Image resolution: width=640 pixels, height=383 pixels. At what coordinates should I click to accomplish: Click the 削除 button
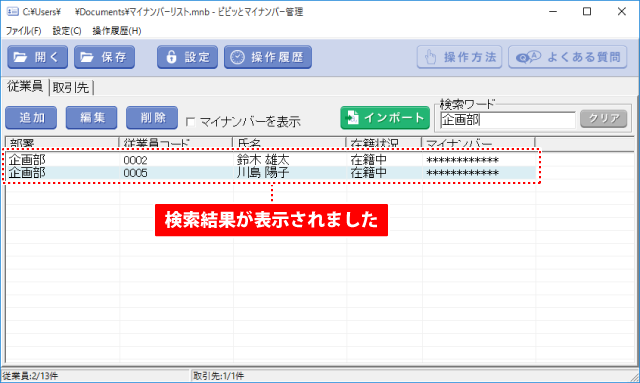(152, 118)
